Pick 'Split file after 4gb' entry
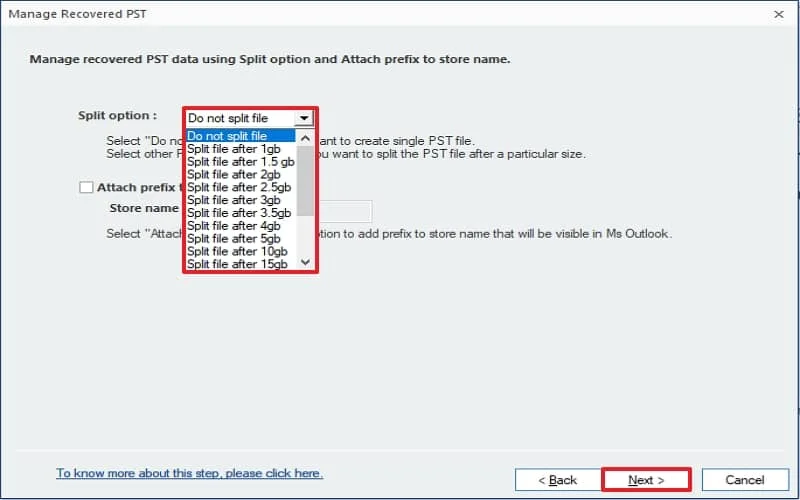This screenshot has width=800, height=500. [x=240, y=226]
